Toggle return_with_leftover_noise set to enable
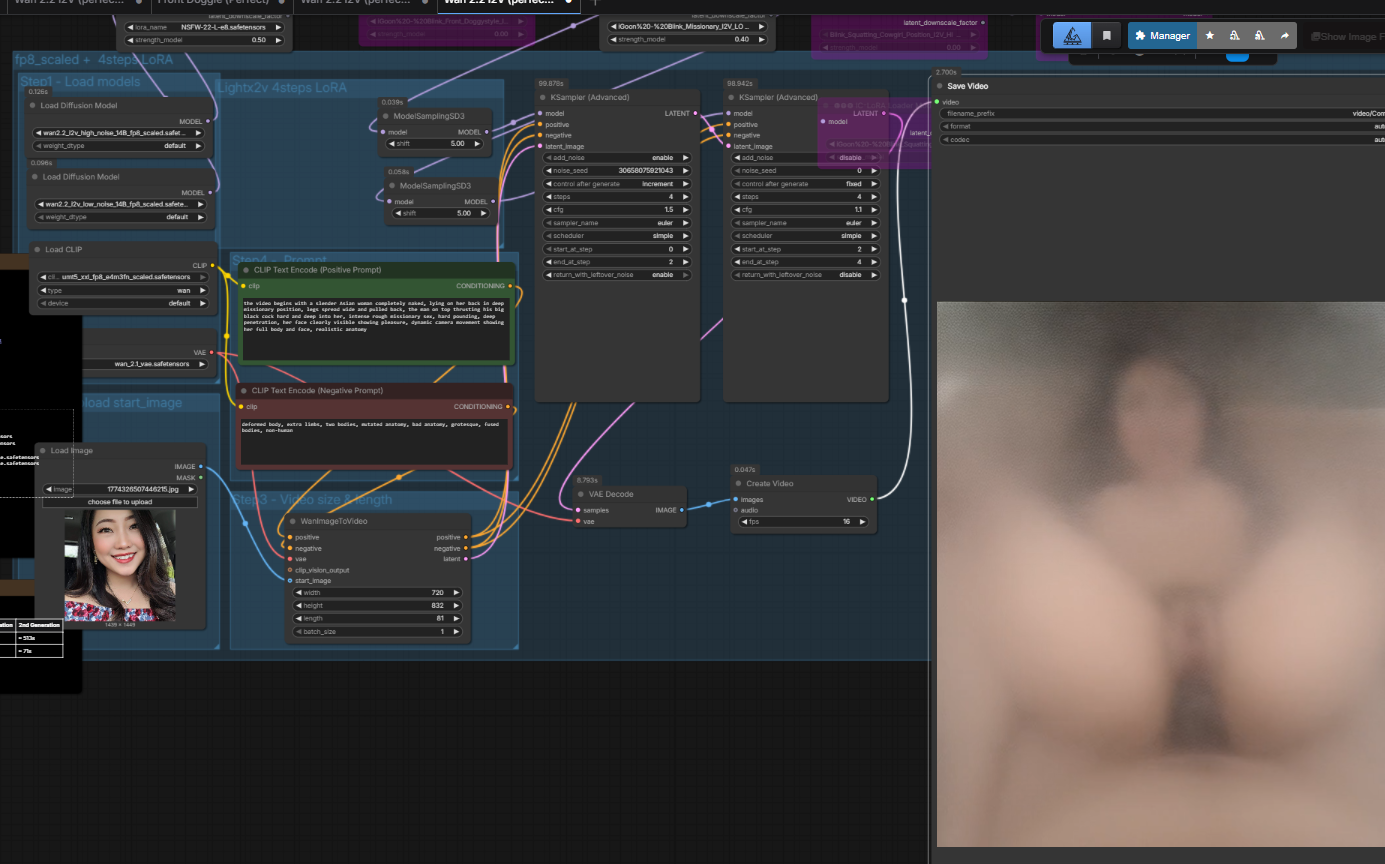Image resolution: width=1385 pixels, height=864 pixels. (x=617, y=275)
